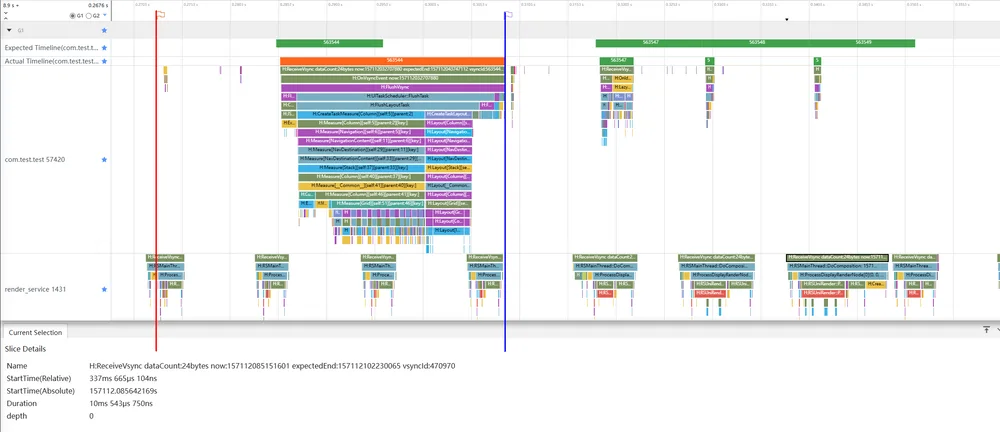Select the wide H:FlushVsync slice

pos(393,86)
